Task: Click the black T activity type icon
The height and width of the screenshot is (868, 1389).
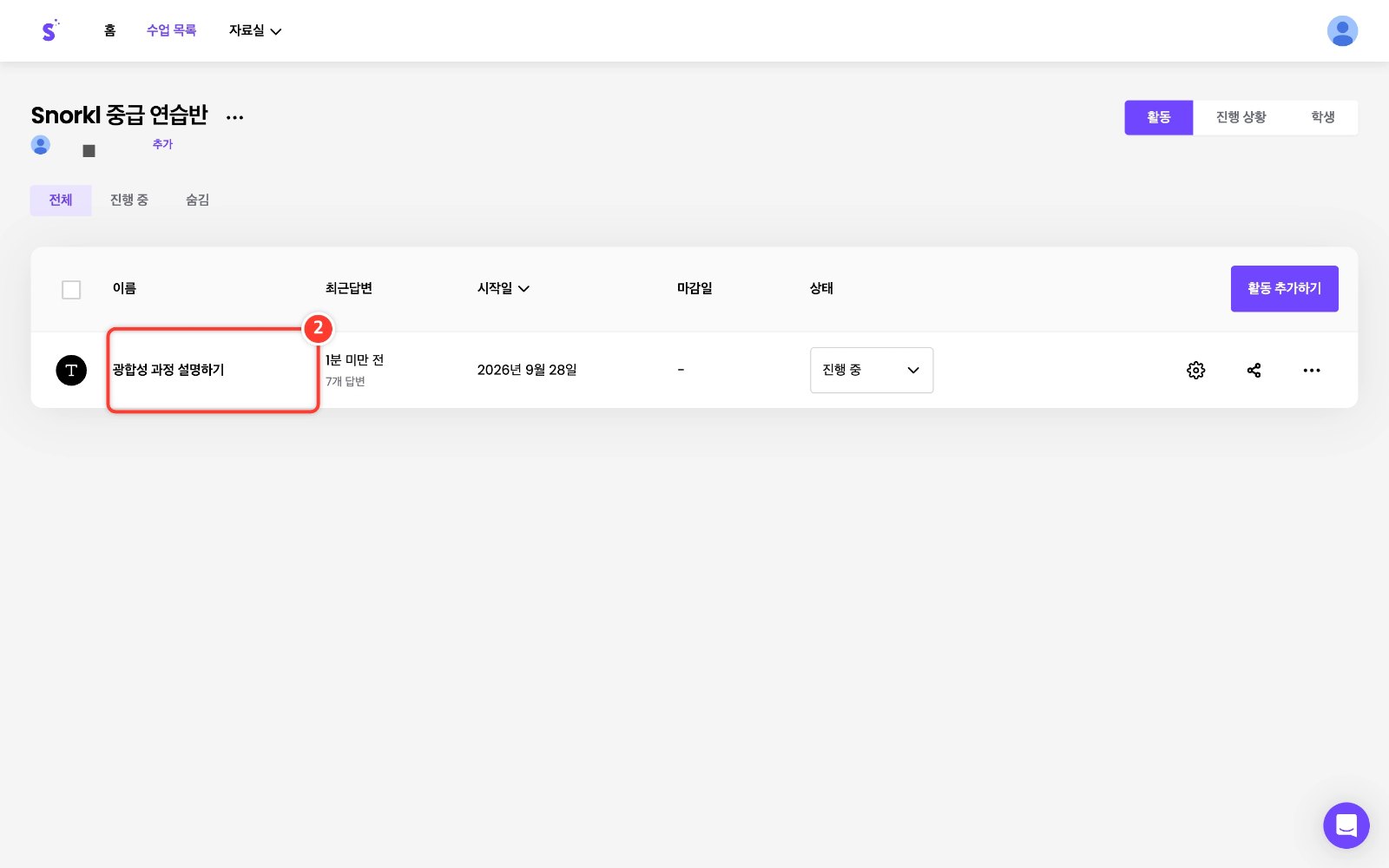Action: click(x=71, y=370)
